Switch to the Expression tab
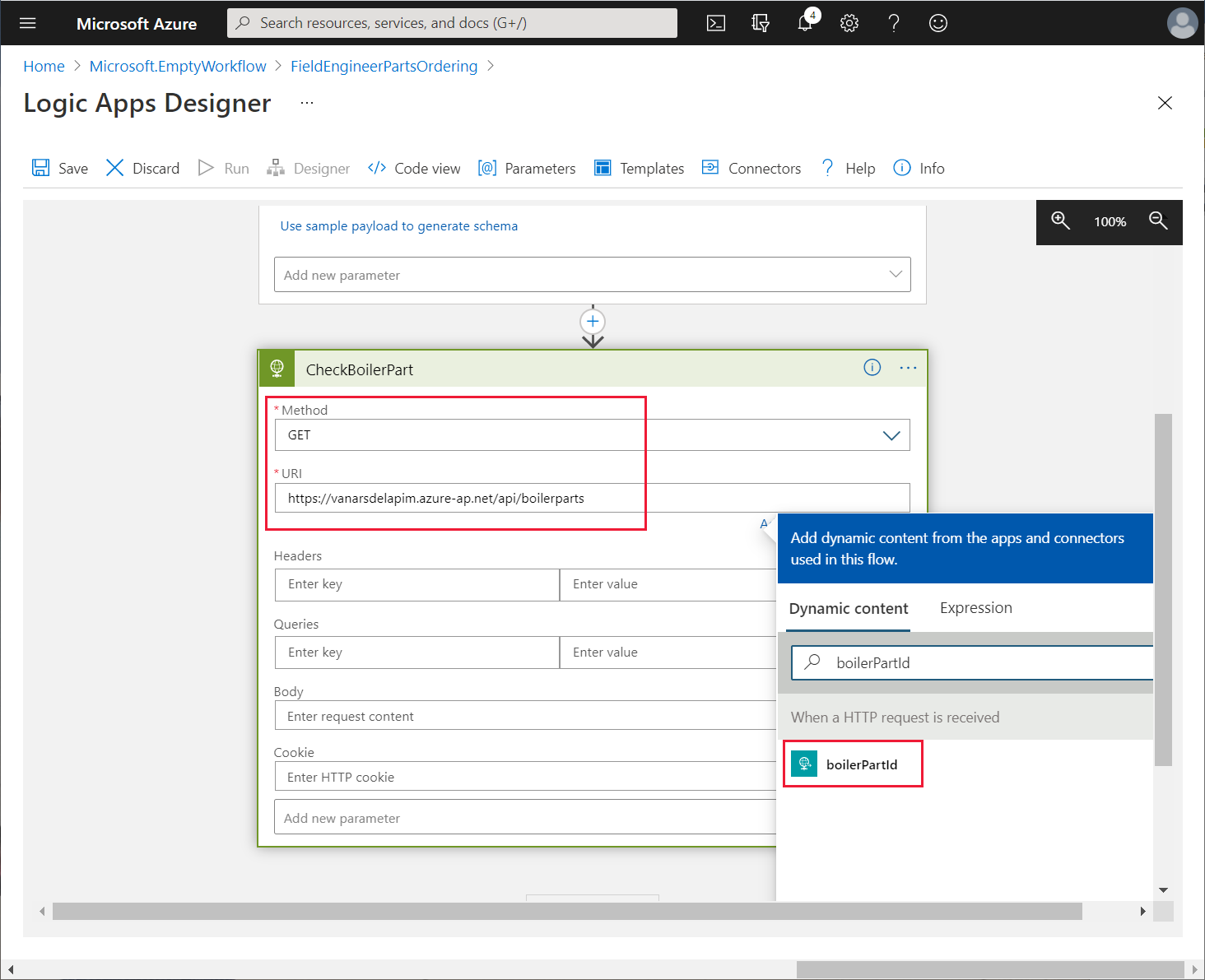Viewport: 1205px width, 980px height. click(x=975, y=608)
